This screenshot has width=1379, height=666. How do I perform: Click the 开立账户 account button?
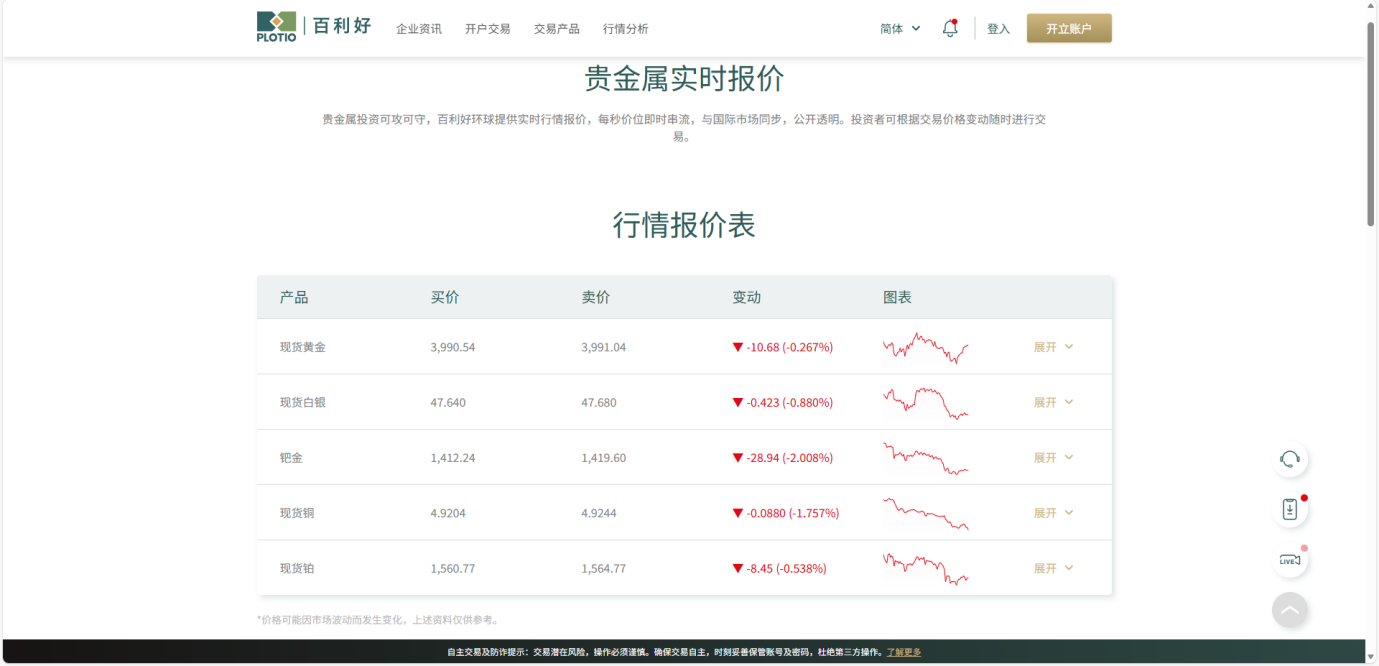click(1068, 28)
